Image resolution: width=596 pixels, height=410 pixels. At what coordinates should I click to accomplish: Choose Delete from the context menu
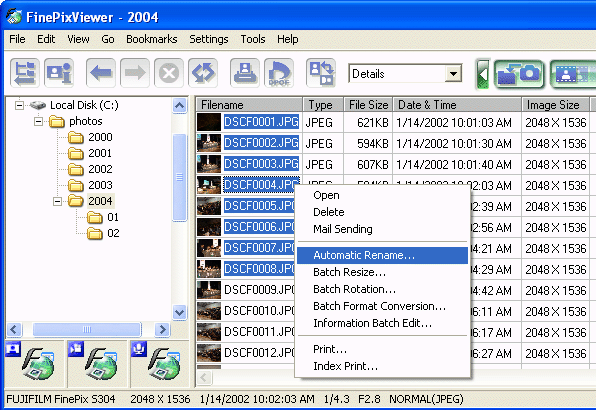pyautogui.click(x=382, y=212)
